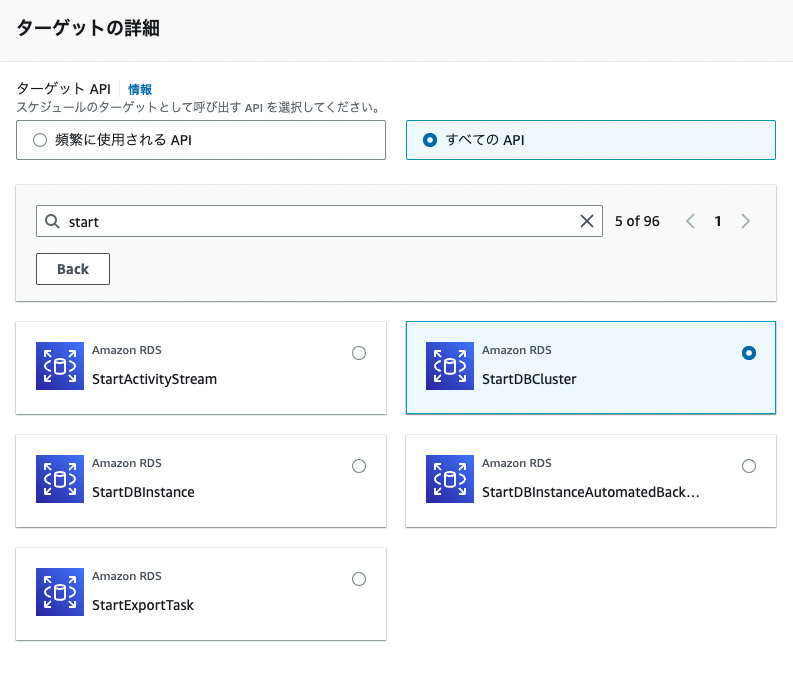This screenshot has height=677, width=793.
Task: Click the ターゲット API label
Action: pyautogui.click(x=64, y=89)
